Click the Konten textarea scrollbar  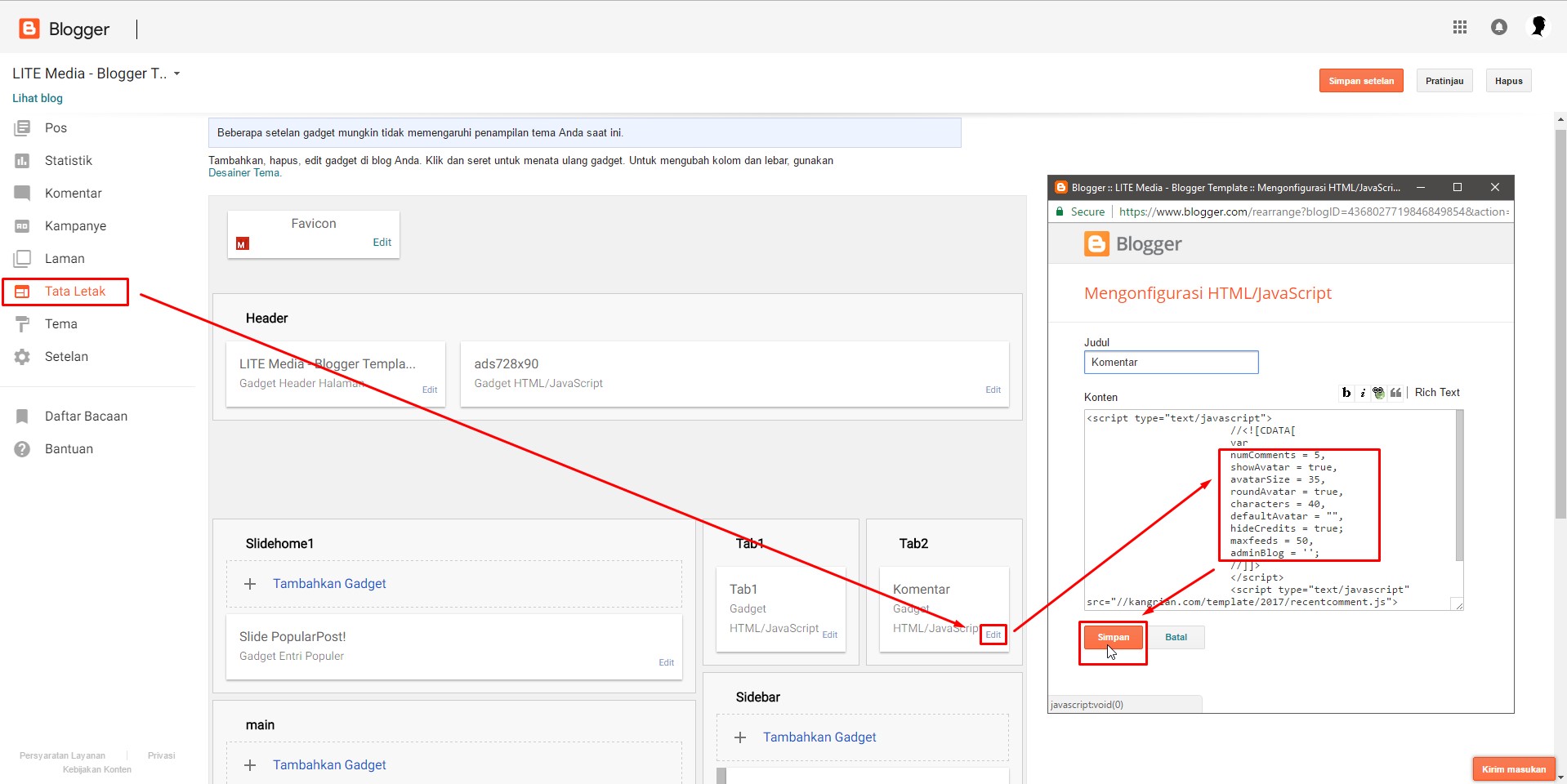tap(1459, 486)
